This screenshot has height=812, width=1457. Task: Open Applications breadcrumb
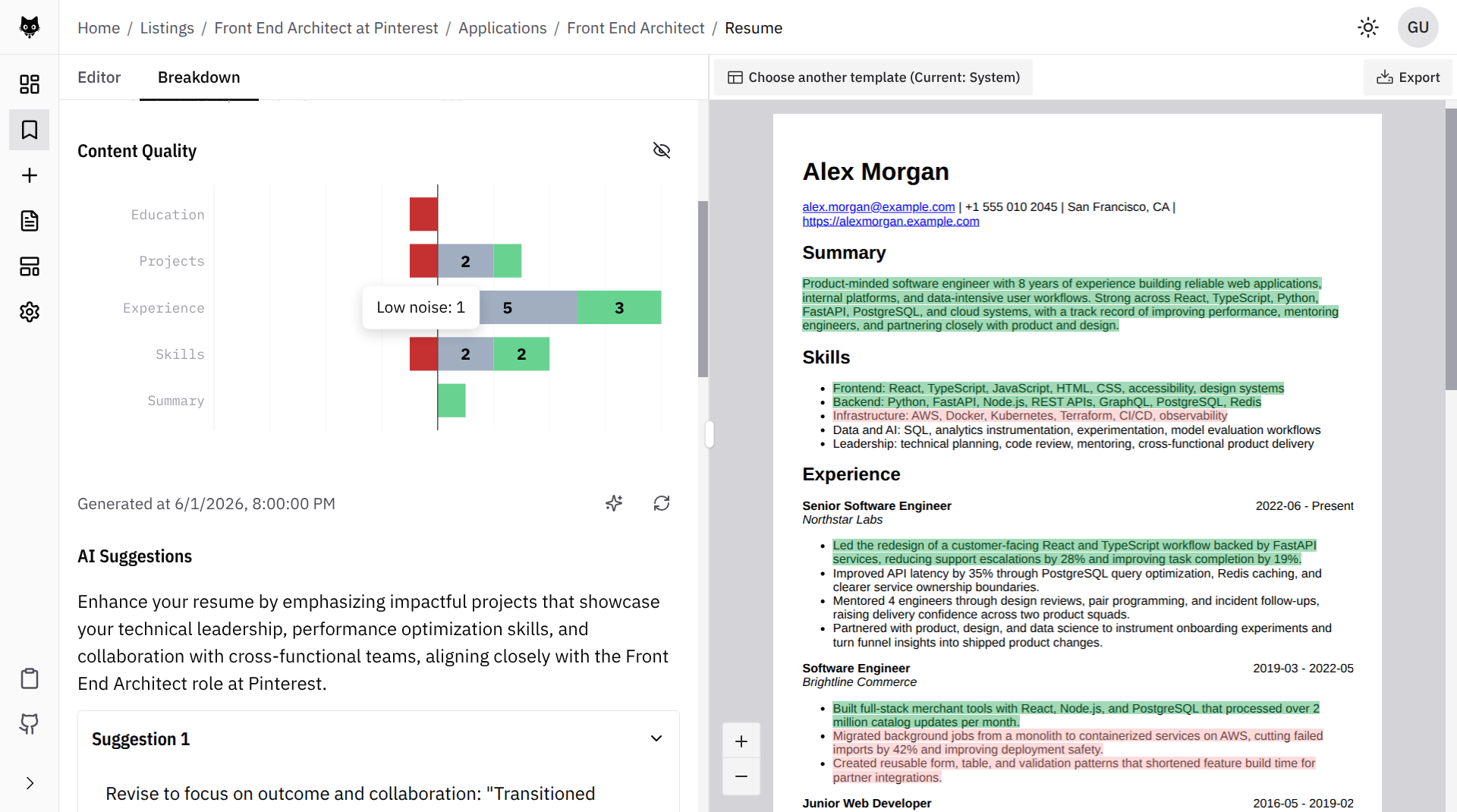(x=502, y=28)
